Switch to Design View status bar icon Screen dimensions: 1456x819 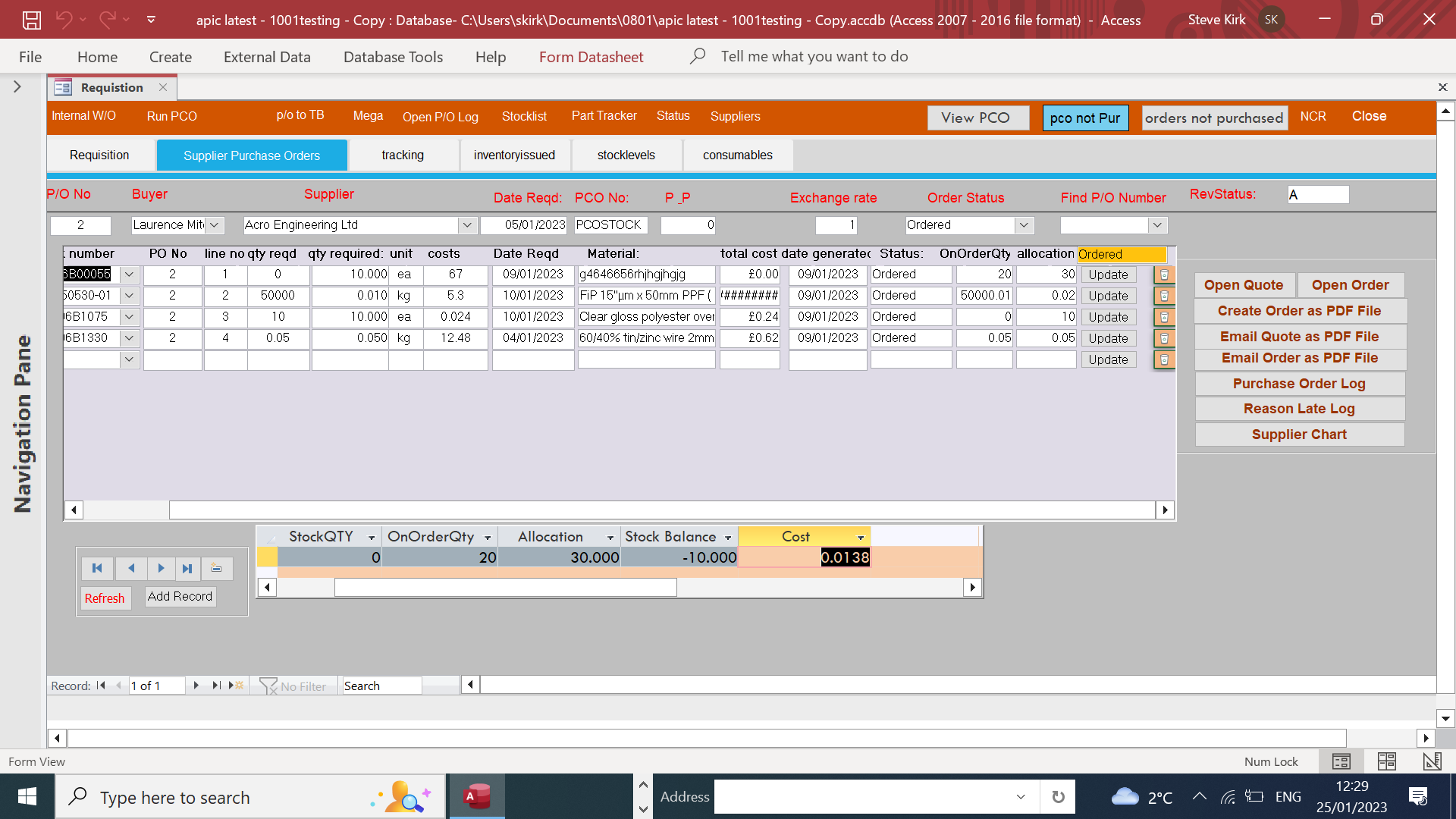[x=1432, y=761]
